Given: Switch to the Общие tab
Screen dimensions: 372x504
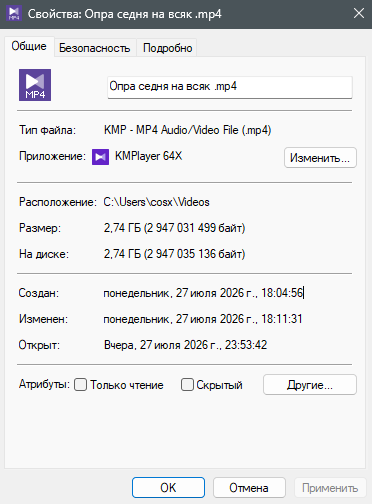Looking at the screenshot, I should click(29, 46).
